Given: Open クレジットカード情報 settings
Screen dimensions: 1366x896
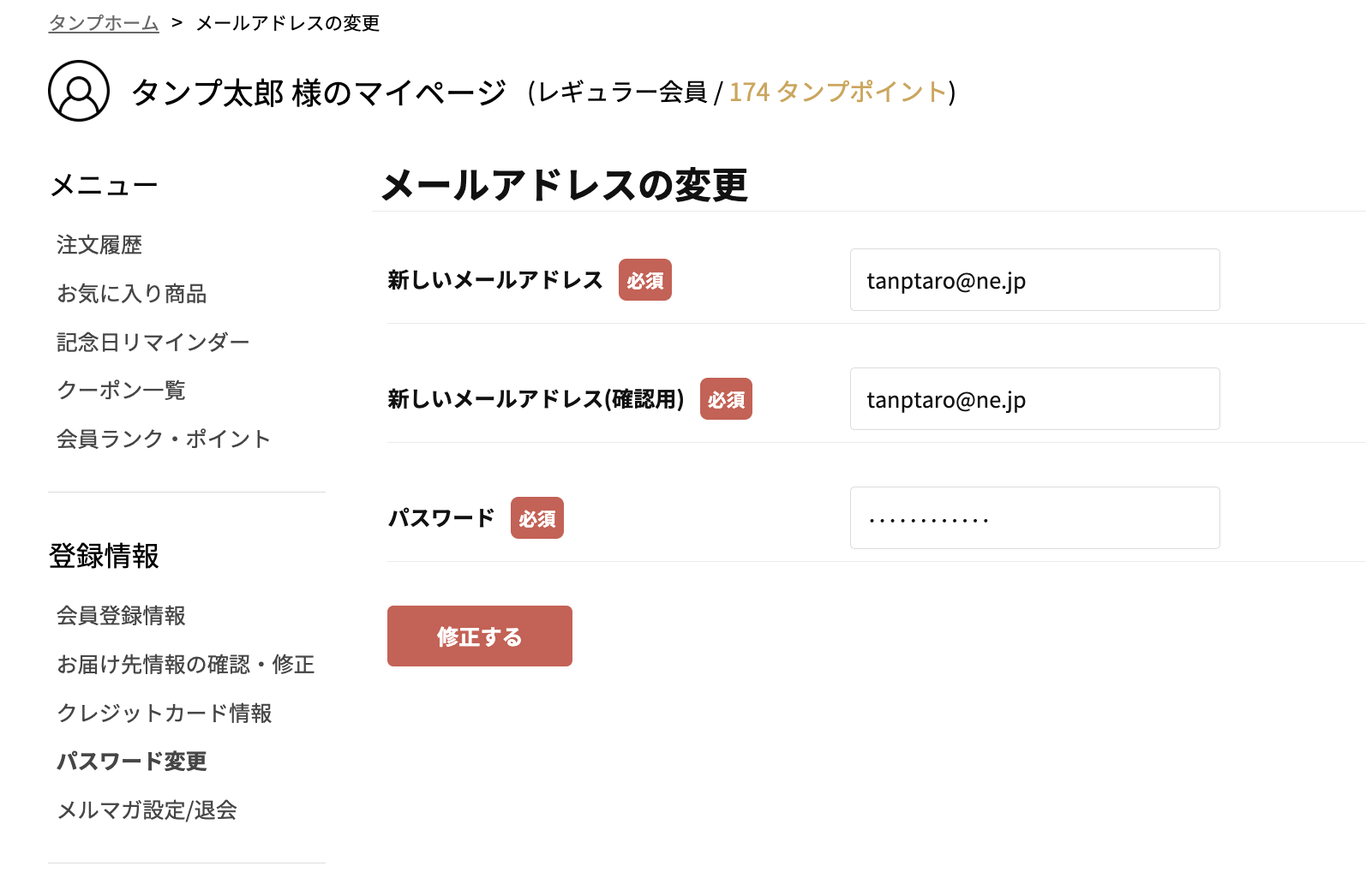Looking at the screenshot, I should coord(165,713).
